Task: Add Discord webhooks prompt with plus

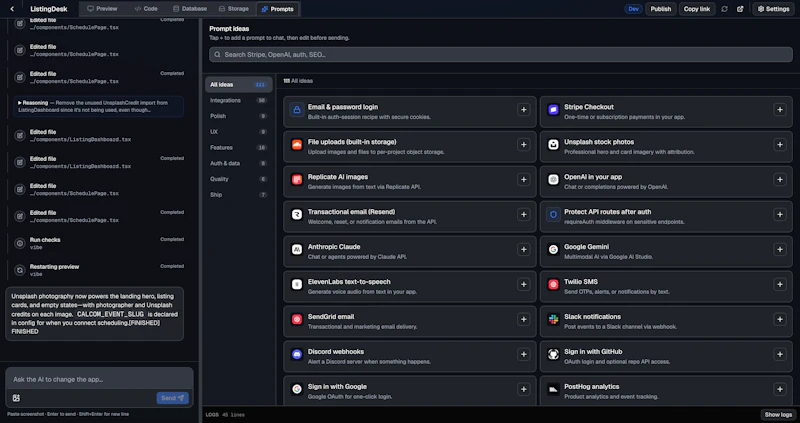Action: click(523, 354)
